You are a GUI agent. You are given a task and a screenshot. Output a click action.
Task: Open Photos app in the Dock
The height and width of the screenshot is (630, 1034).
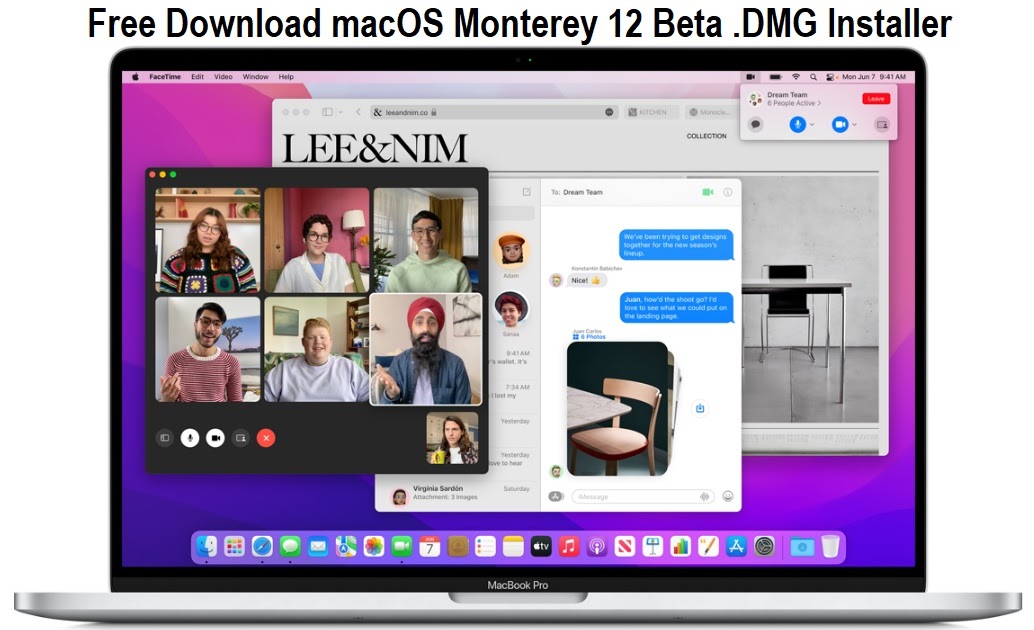374,546
